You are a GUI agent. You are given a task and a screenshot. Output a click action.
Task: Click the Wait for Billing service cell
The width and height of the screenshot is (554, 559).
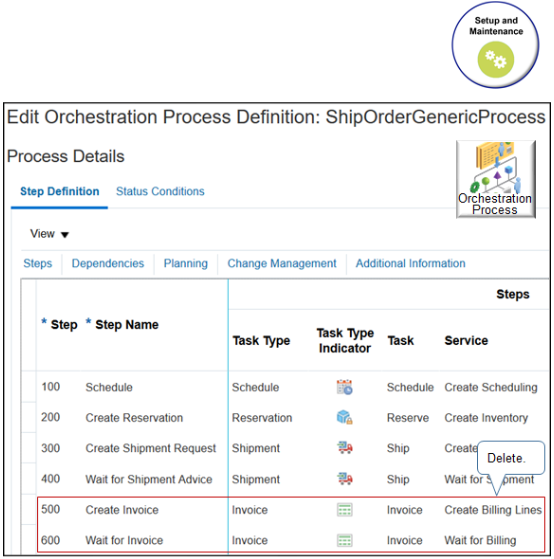(480, 540)
